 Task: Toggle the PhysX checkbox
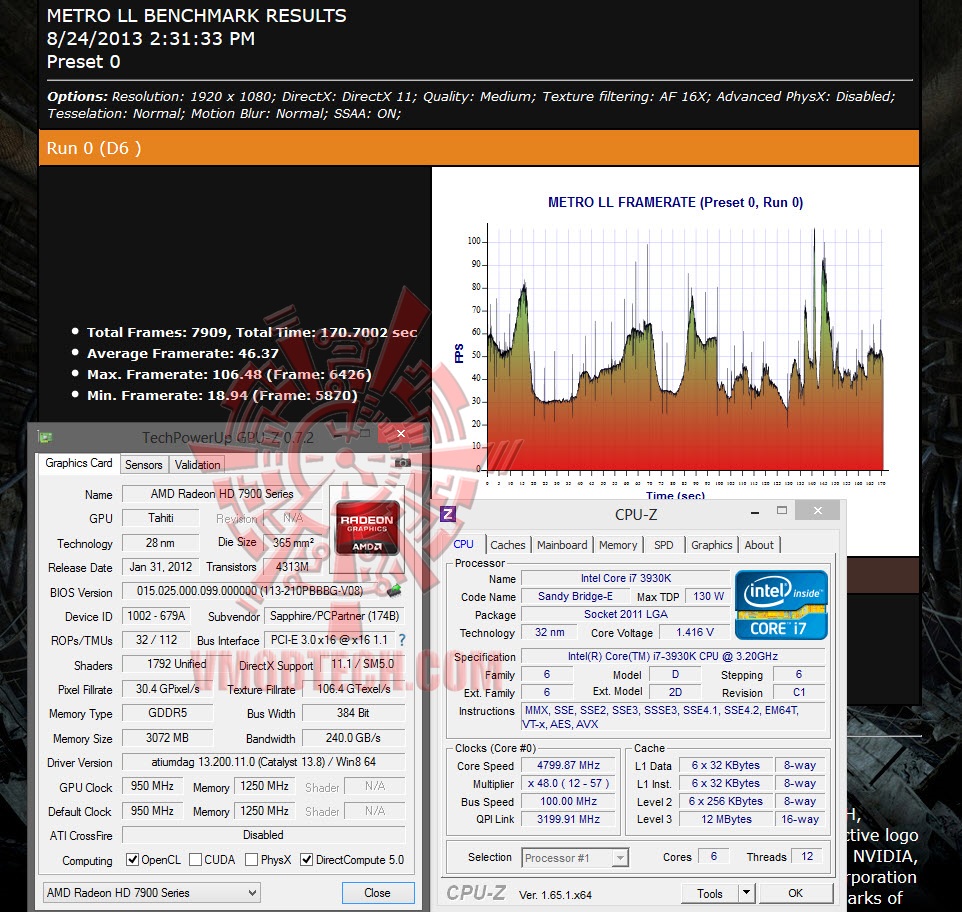(251, 860)
